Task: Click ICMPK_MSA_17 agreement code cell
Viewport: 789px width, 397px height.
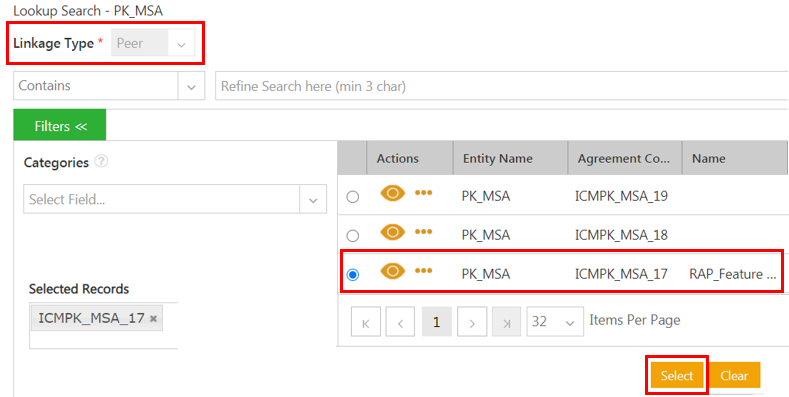Action: 621,274
